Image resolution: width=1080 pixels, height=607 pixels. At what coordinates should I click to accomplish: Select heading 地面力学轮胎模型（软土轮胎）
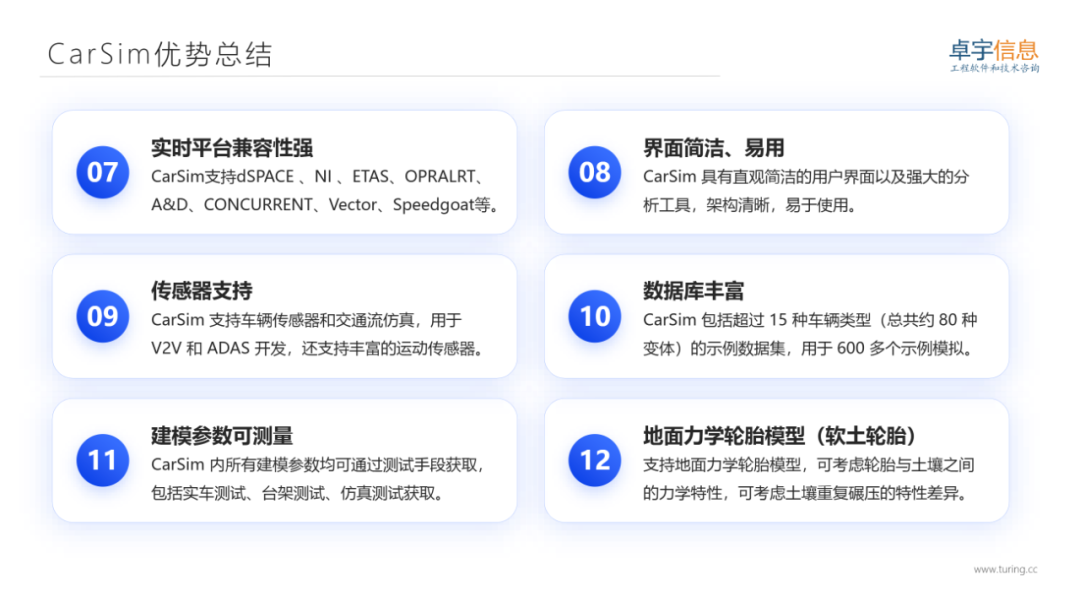[780, 435]
